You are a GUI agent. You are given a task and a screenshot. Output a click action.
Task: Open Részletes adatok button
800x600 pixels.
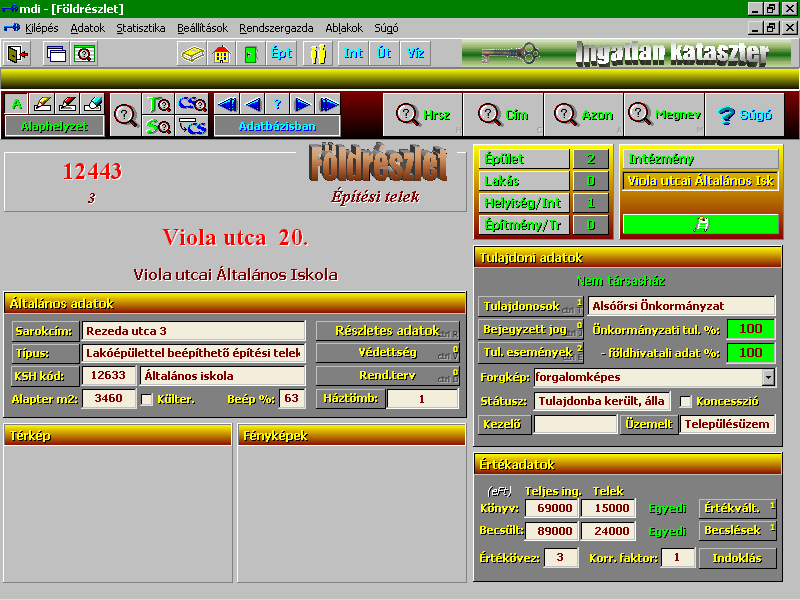[x=388, y=331]
